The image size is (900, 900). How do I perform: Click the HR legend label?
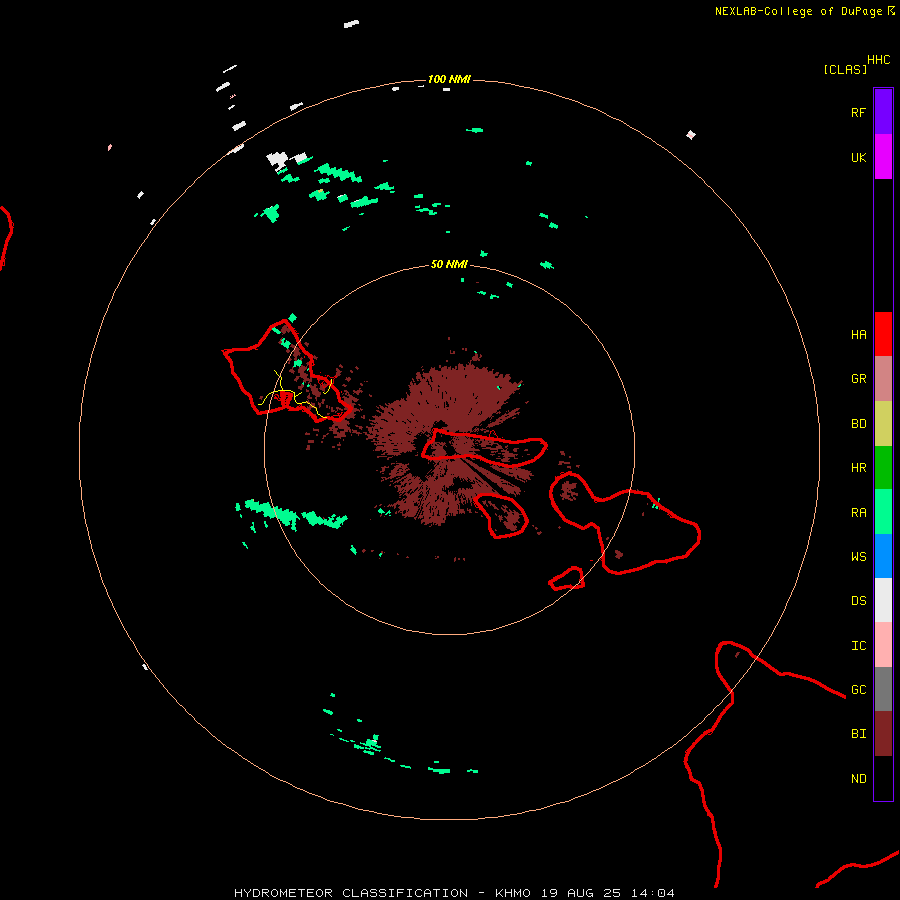coord(858,468)
